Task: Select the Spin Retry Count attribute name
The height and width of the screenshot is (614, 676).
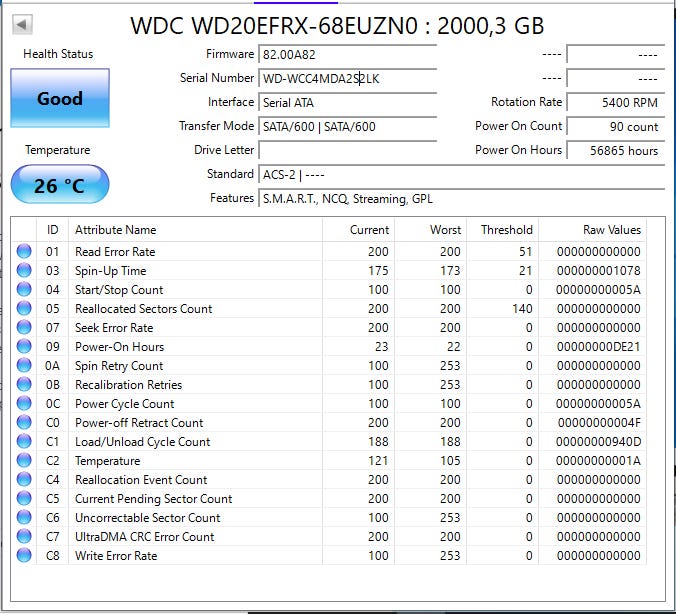Action: point(119,366)
